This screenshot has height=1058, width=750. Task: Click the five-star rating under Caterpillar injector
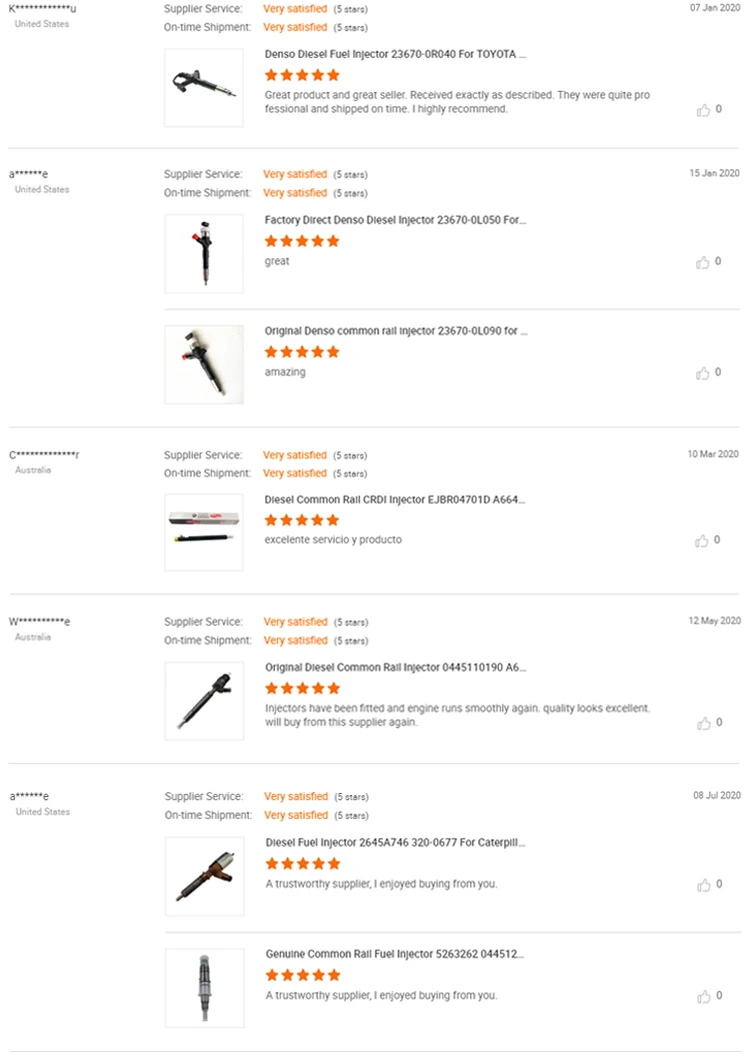pos(303,864)
